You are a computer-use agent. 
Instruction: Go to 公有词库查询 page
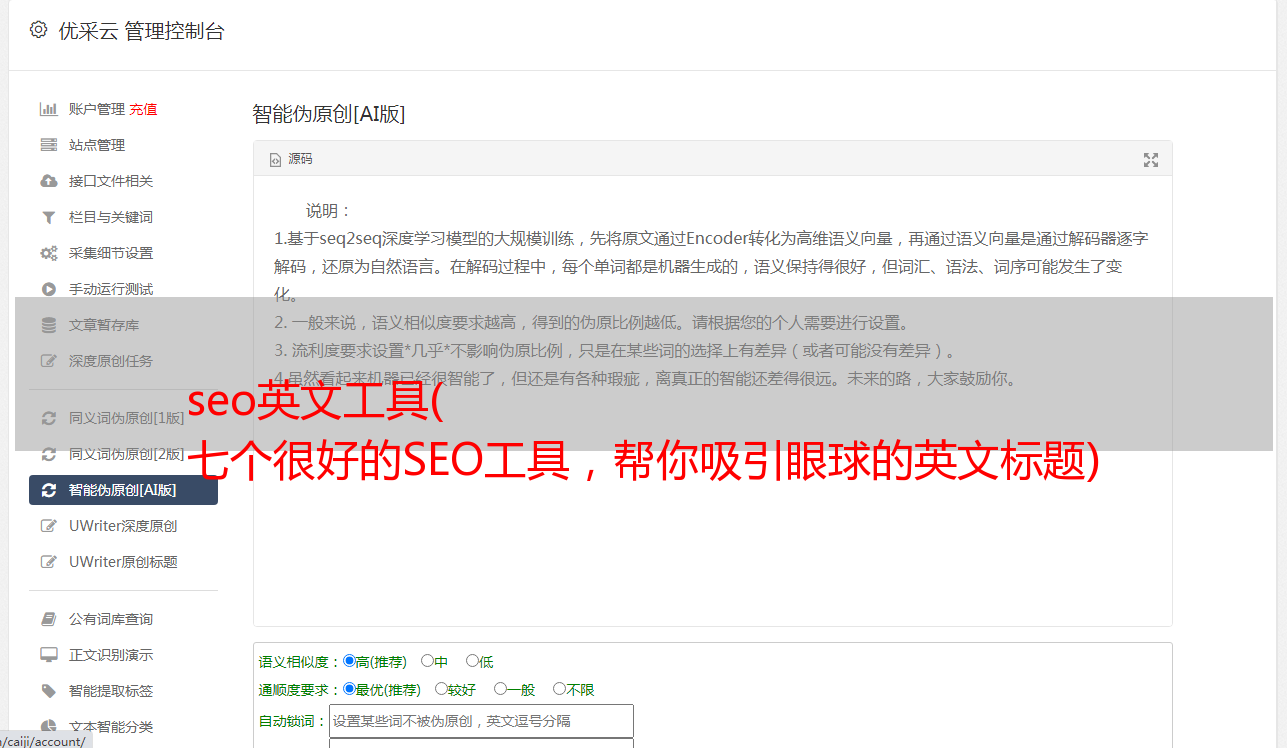coord(111,619)
